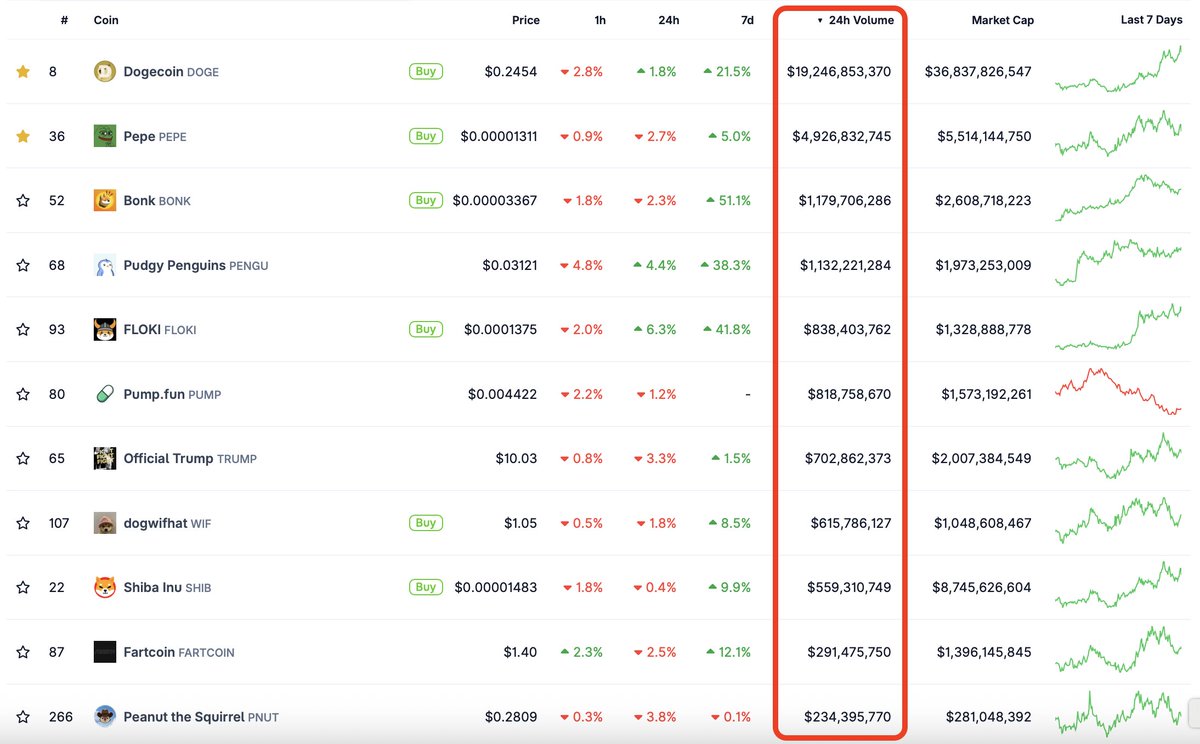Screen dimensions: 1200x744
Task: Open the Pepe PEPE coin page
Action: 155,136
